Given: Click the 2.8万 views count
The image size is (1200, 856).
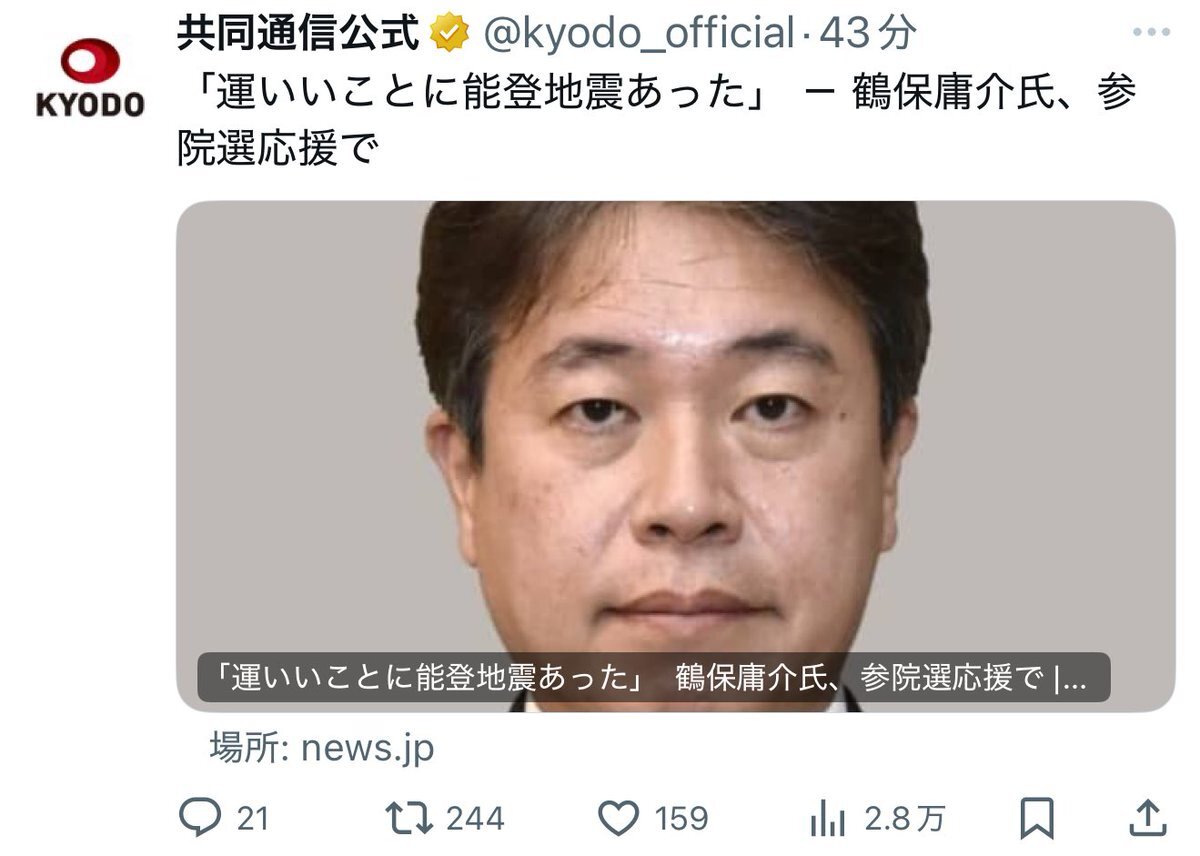Looking at the screenshot, I should 905,820.
